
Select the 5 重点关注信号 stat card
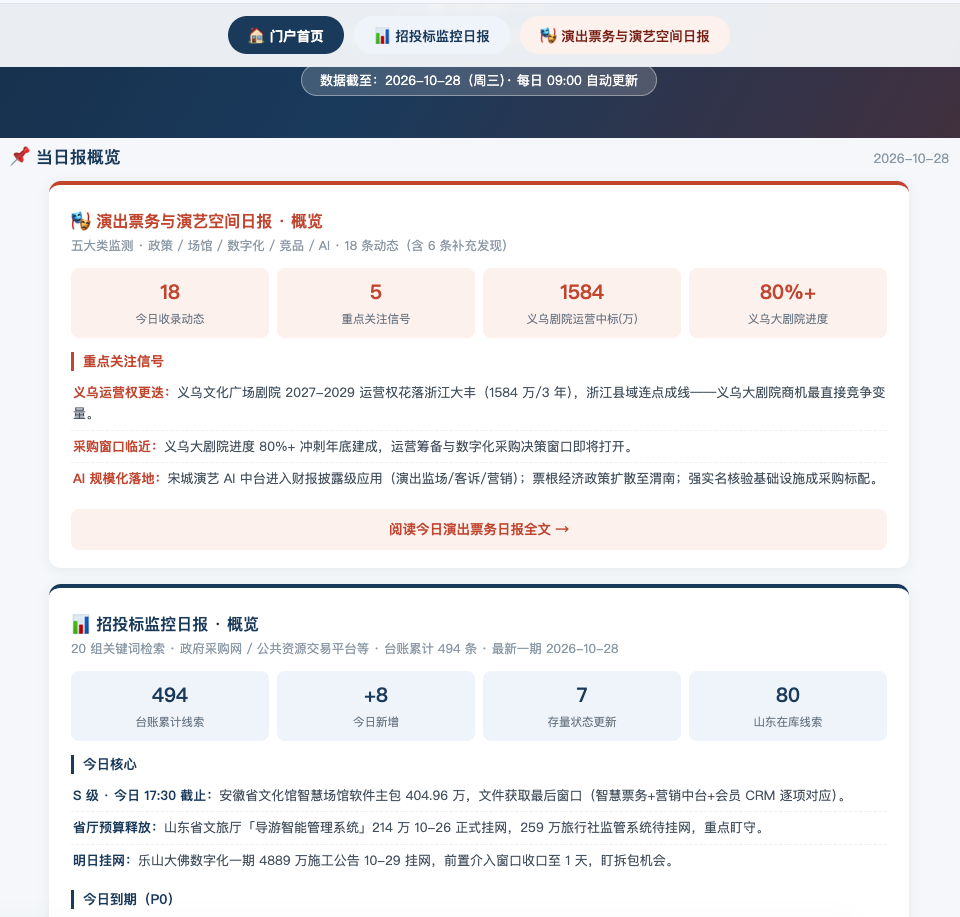(376, 302)
